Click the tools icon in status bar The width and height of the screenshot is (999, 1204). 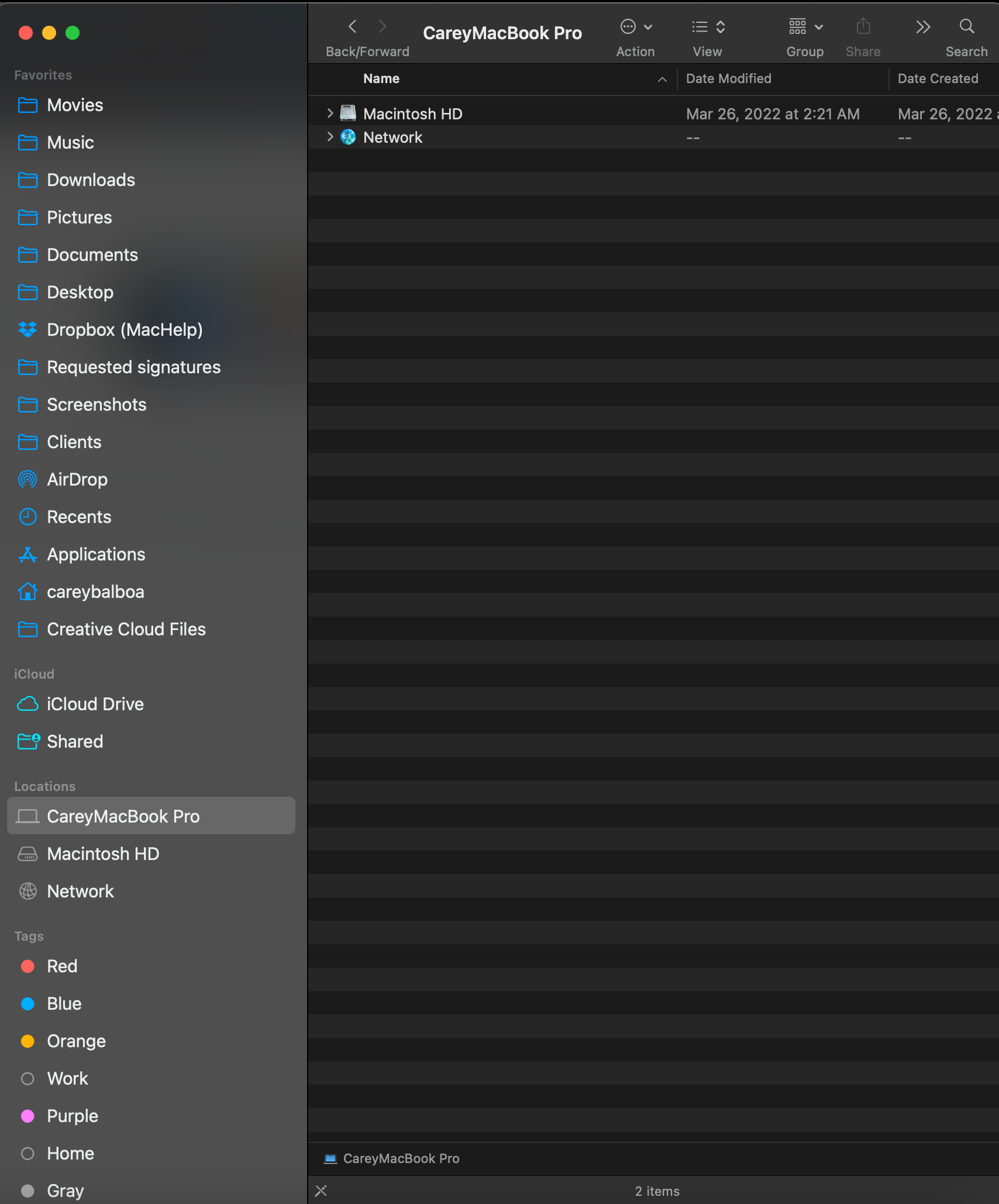(321, 1191)
